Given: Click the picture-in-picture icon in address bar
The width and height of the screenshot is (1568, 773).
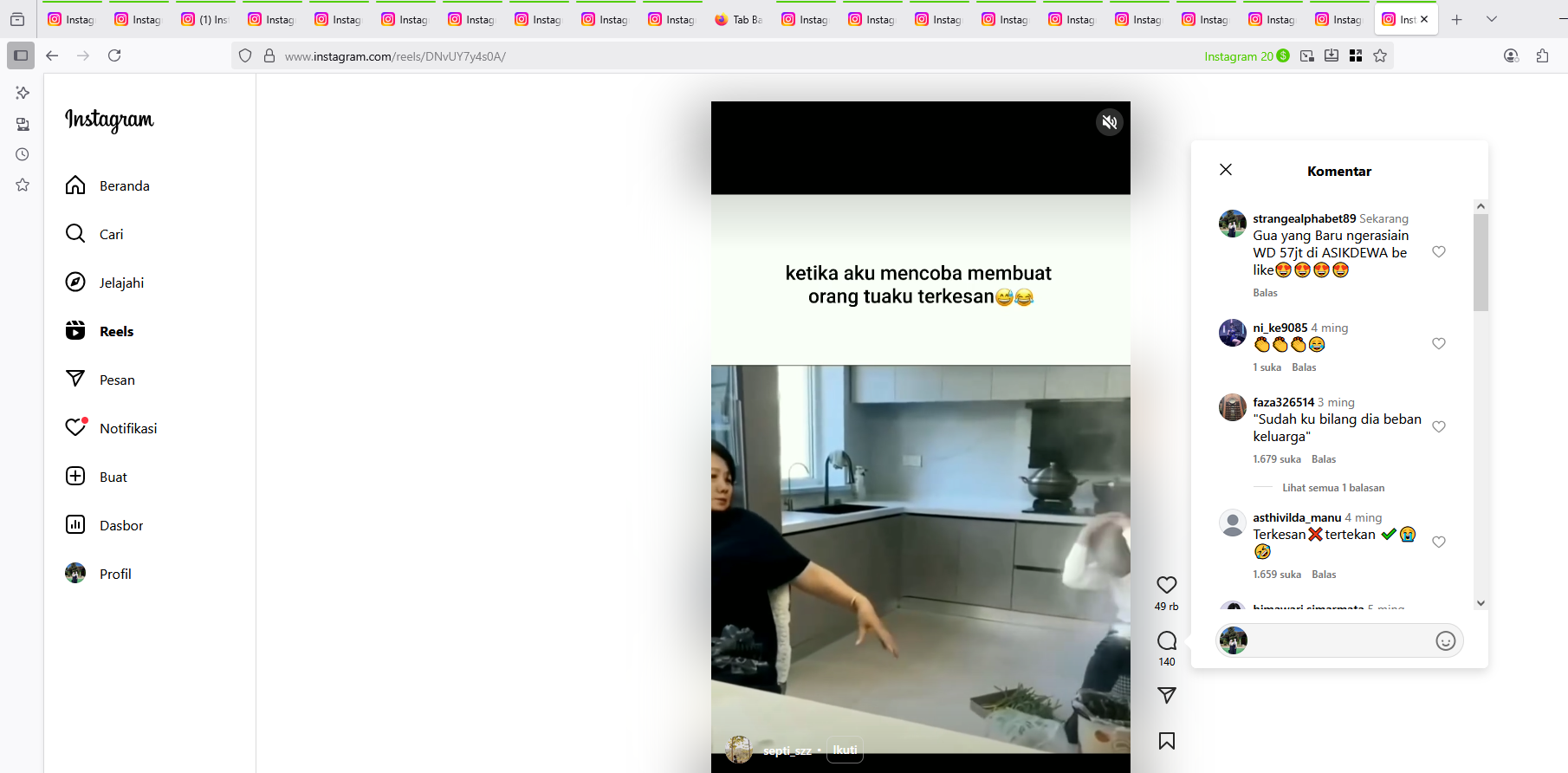Looking at the screenshot, I should 1307,55.
